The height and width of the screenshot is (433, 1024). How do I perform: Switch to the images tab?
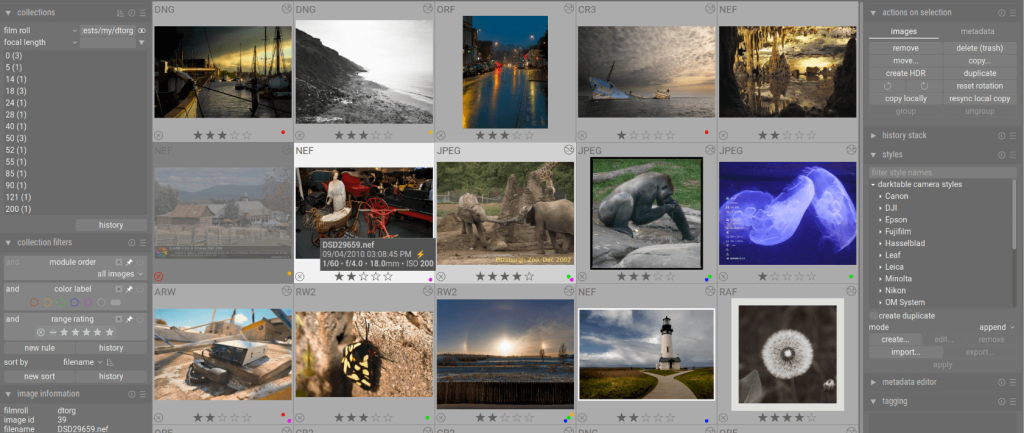coord(904,31)
